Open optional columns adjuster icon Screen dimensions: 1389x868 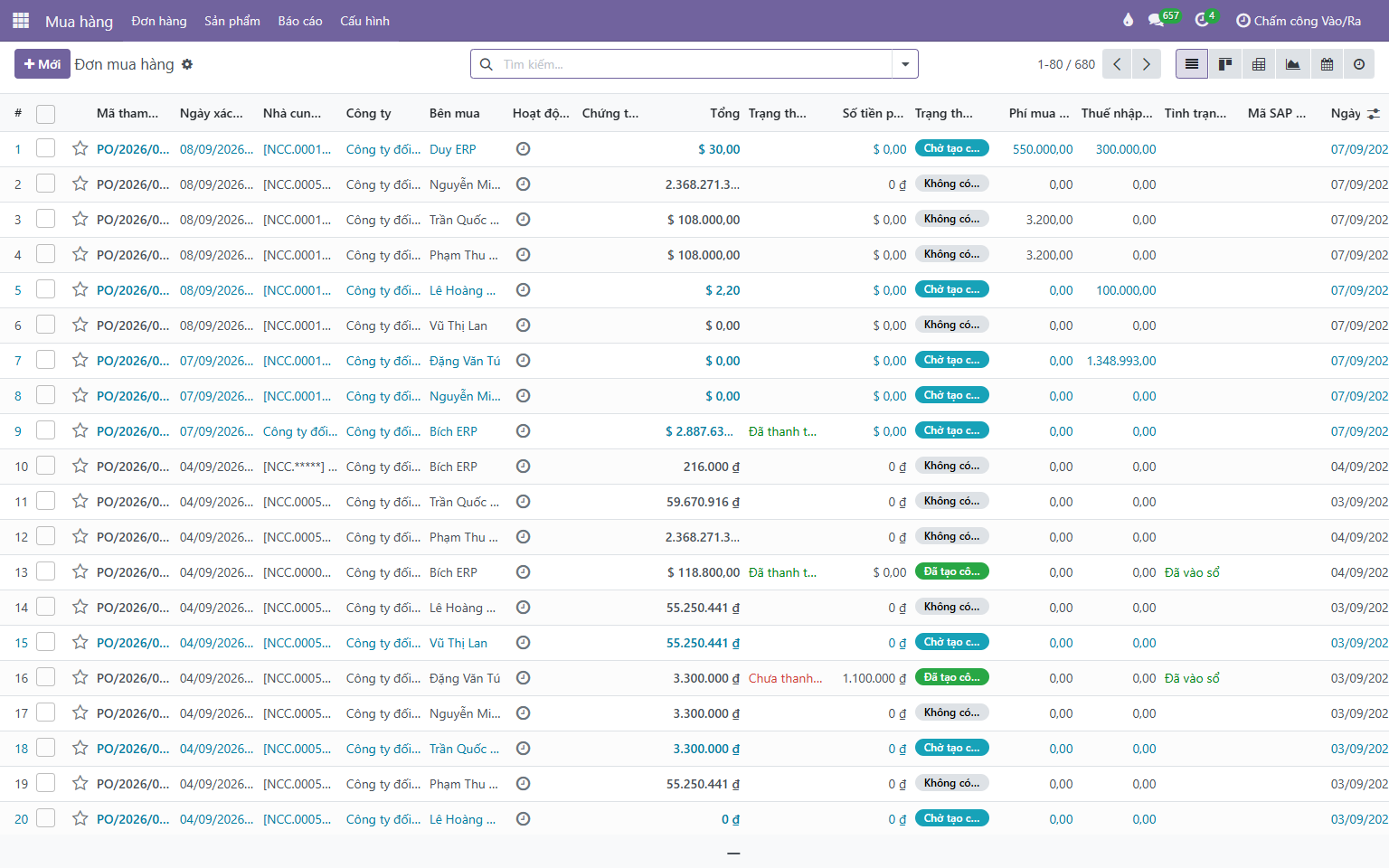[1374, 114]
